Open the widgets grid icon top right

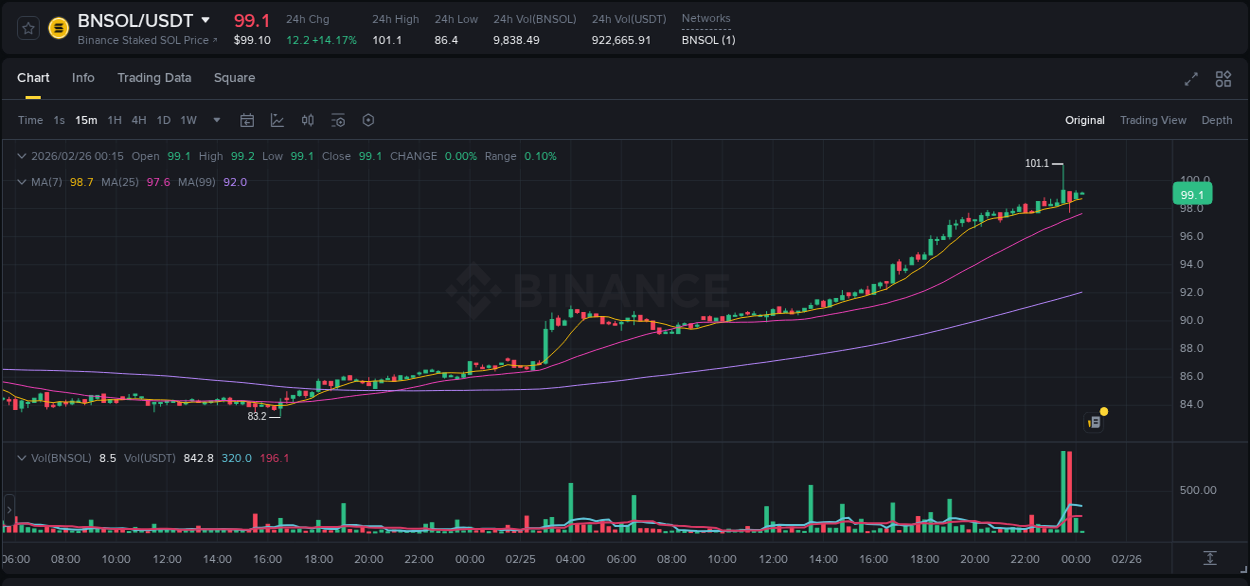point(1222,78)
